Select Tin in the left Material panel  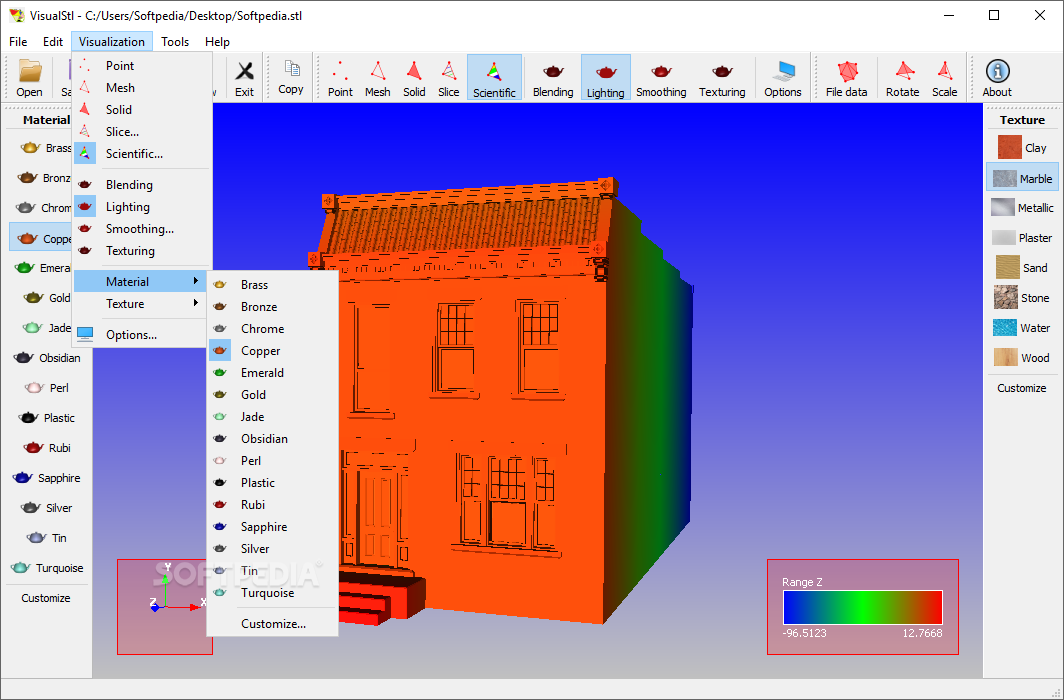[47, 537]
